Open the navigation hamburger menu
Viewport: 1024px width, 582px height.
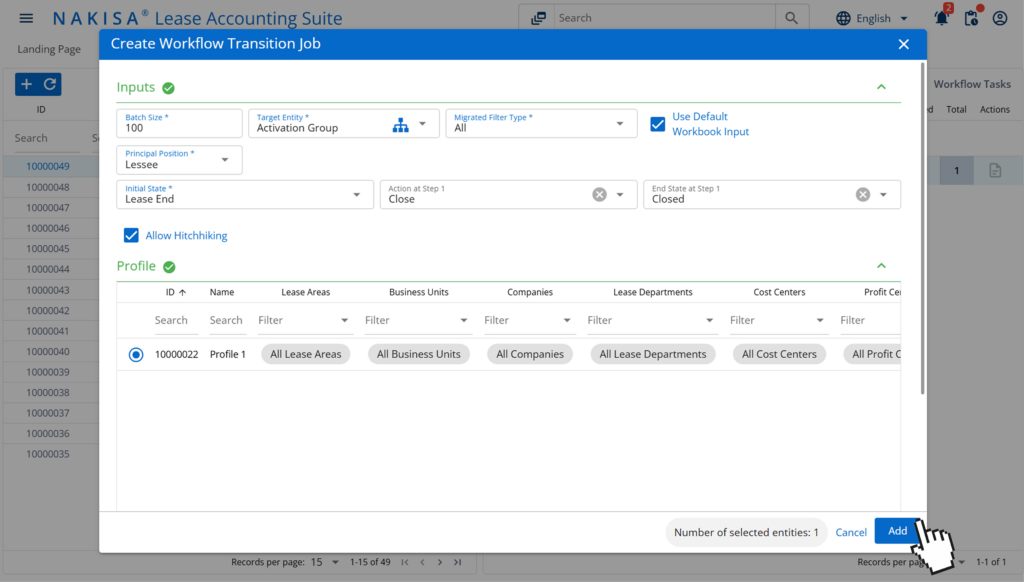pos(26,17)
